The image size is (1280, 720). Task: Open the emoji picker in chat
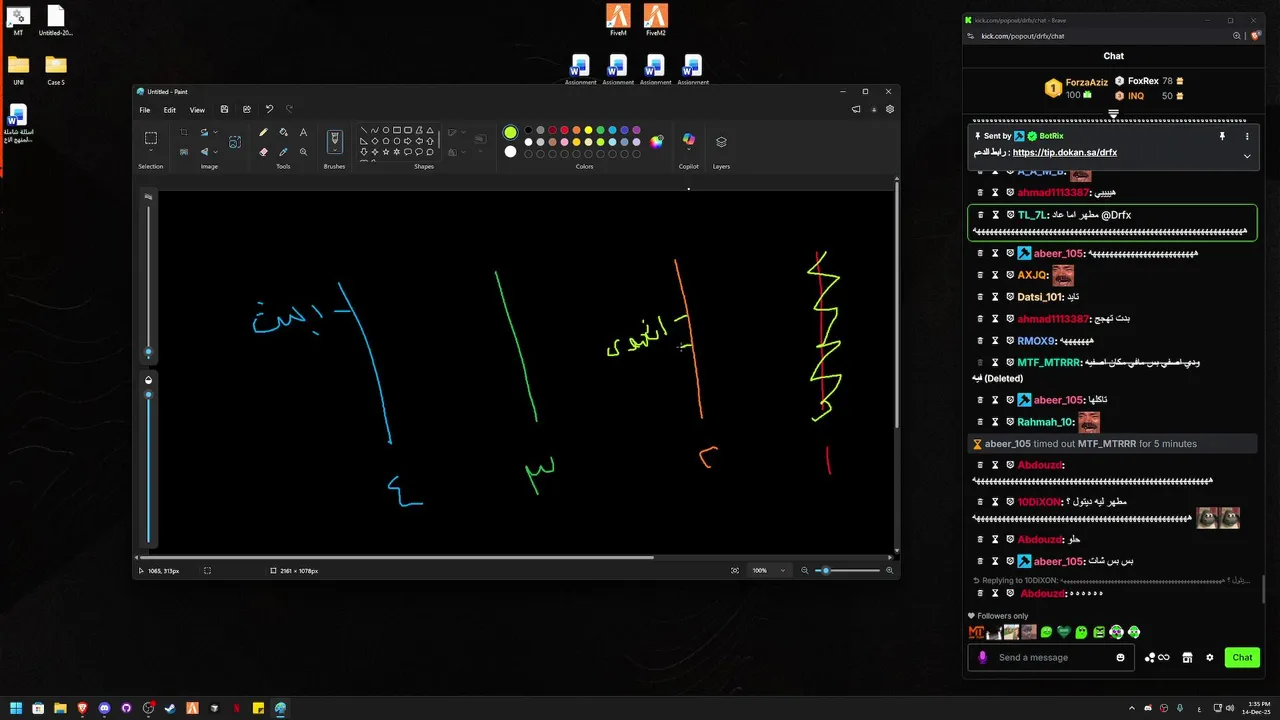point(1120,657)
